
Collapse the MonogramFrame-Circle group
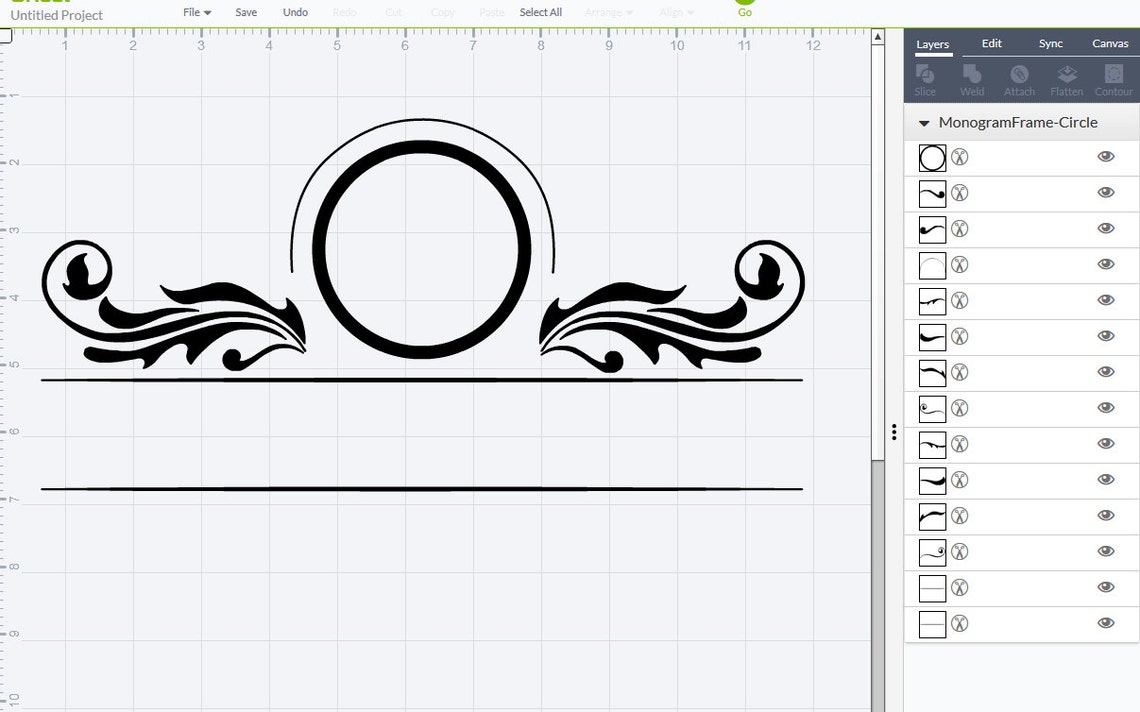(923, 122)
